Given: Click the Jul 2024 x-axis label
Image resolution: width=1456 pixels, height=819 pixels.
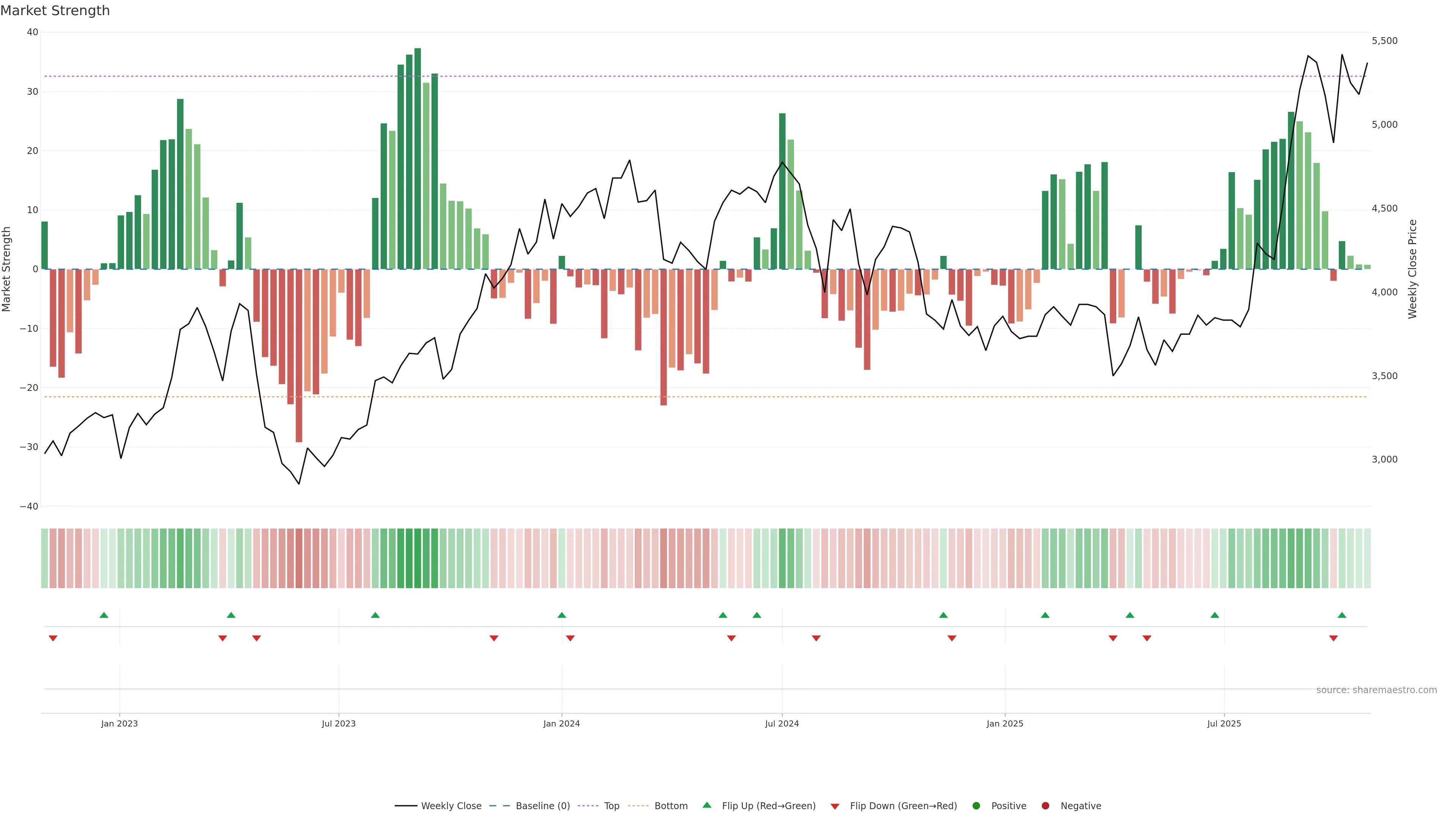Looking at the screenshot, I should click(x=782, y=723).
